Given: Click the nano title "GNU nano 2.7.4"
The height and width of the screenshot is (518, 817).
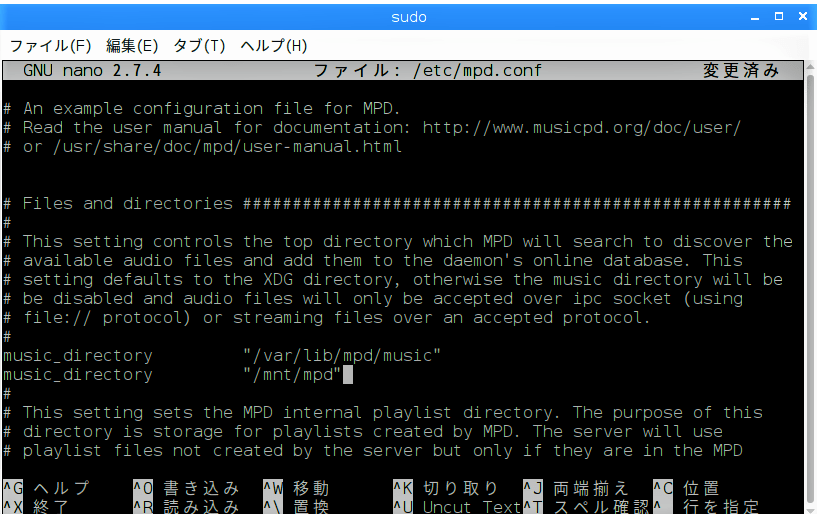Looking at the screenshot, I should (92, 70).
